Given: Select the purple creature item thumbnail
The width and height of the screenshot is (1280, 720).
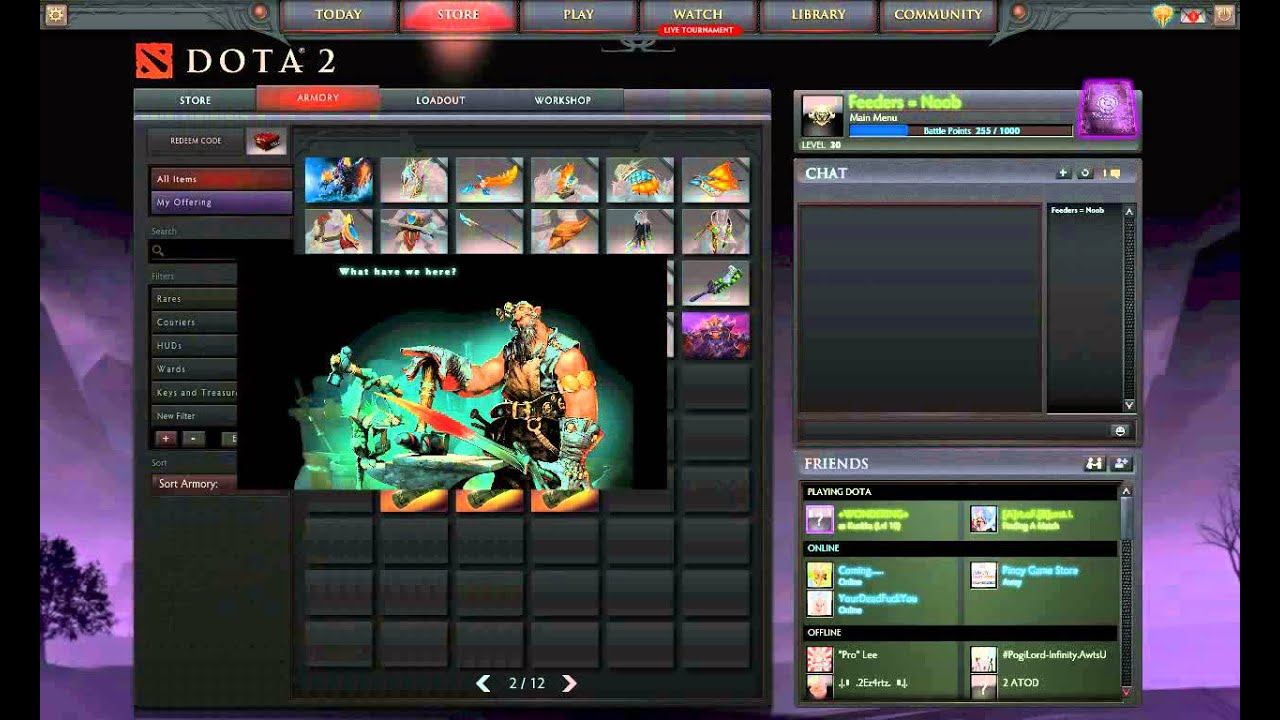Looking at the screenshot, I should click(715, 335).
